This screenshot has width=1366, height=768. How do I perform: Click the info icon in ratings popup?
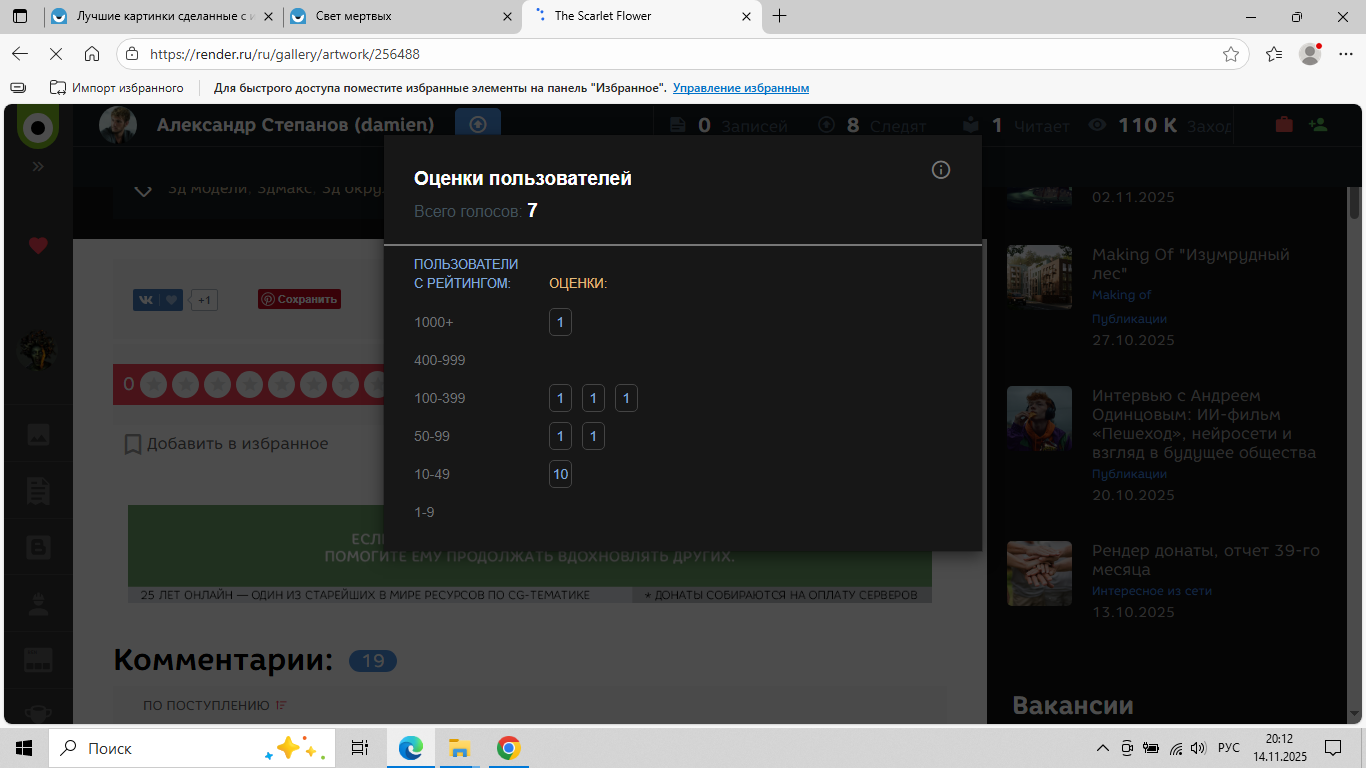click(x=940, y=170)
